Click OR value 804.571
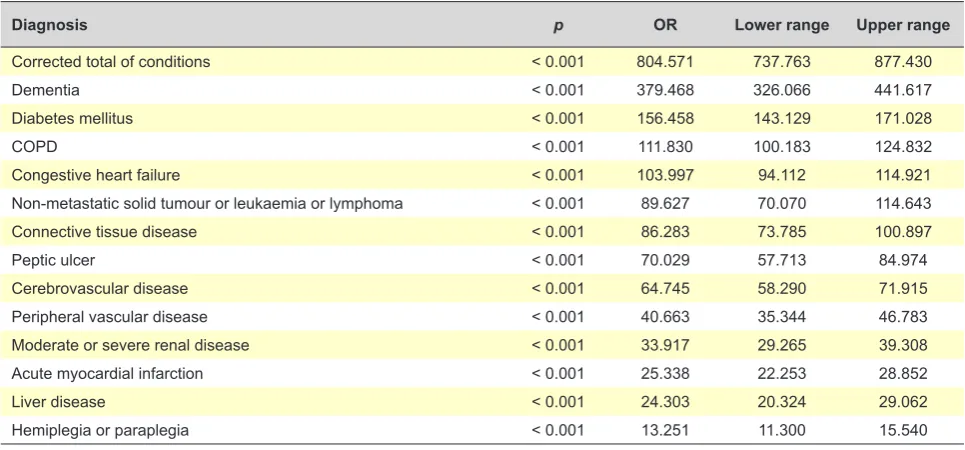 tap(665, 62)
